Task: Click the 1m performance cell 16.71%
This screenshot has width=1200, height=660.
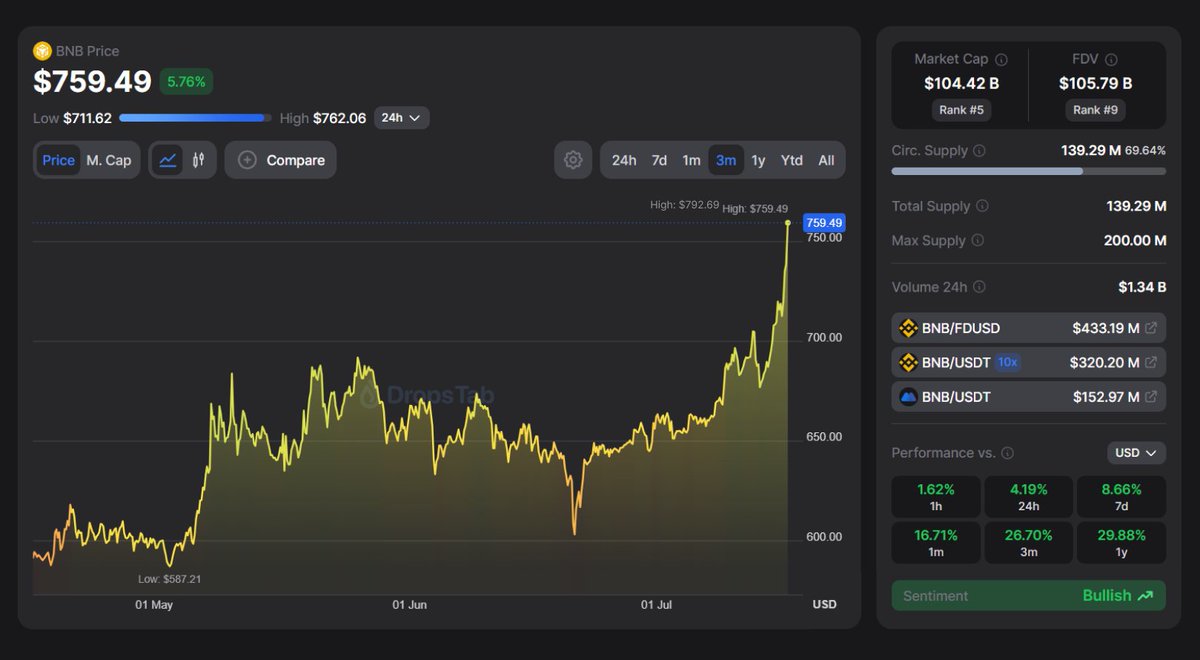Action: click(935, 543)
